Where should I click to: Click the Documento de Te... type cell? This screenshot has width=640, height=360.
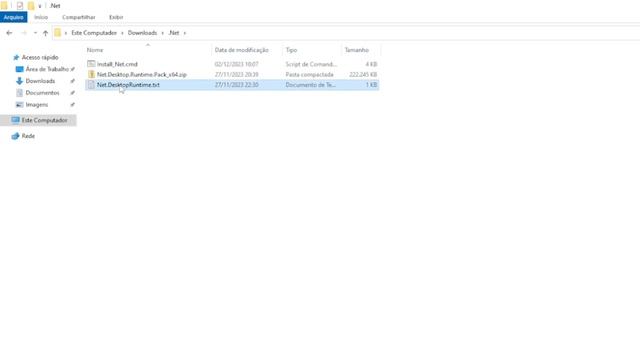click(310, 85)
